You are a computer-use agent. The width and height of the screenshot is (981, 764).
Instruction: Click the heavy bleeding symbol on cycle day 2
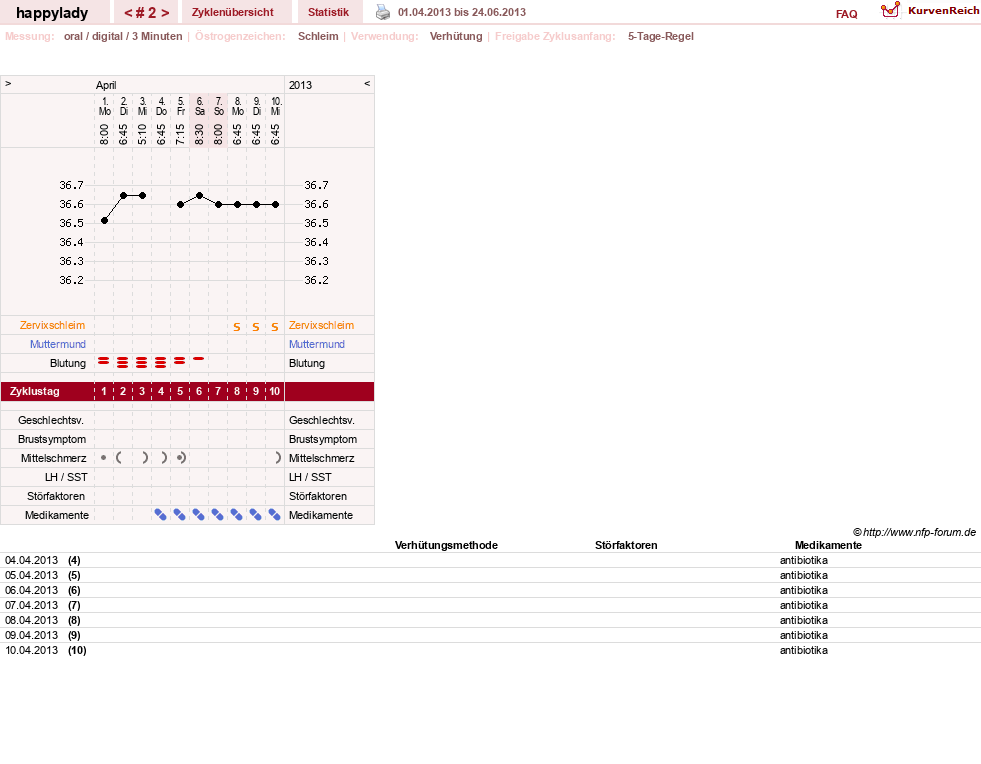(123, 362)
